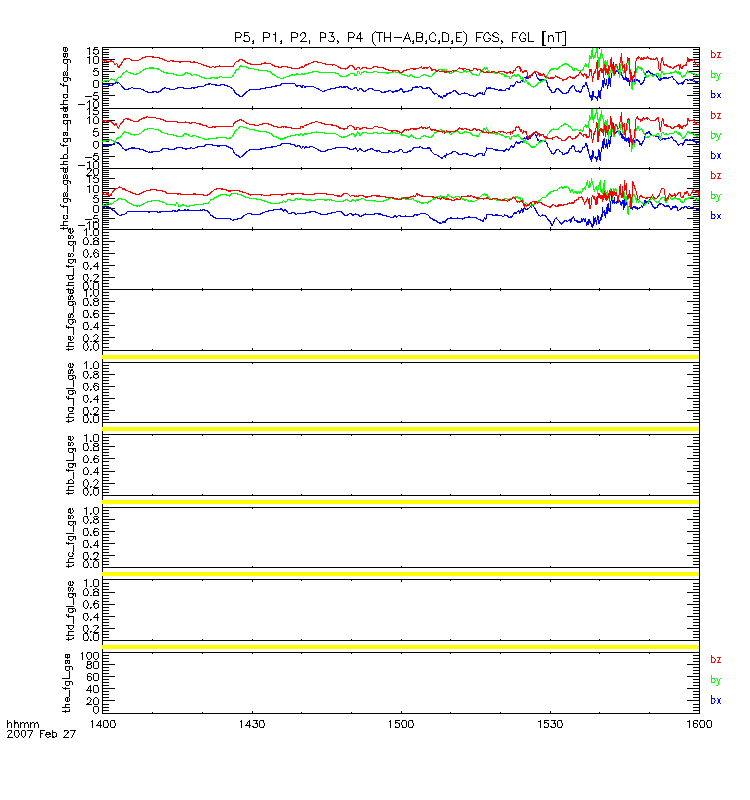Click the green by legend in topmost panel
Image resolution: width=750 pixels, height=800 pixels.
[716, 74]
